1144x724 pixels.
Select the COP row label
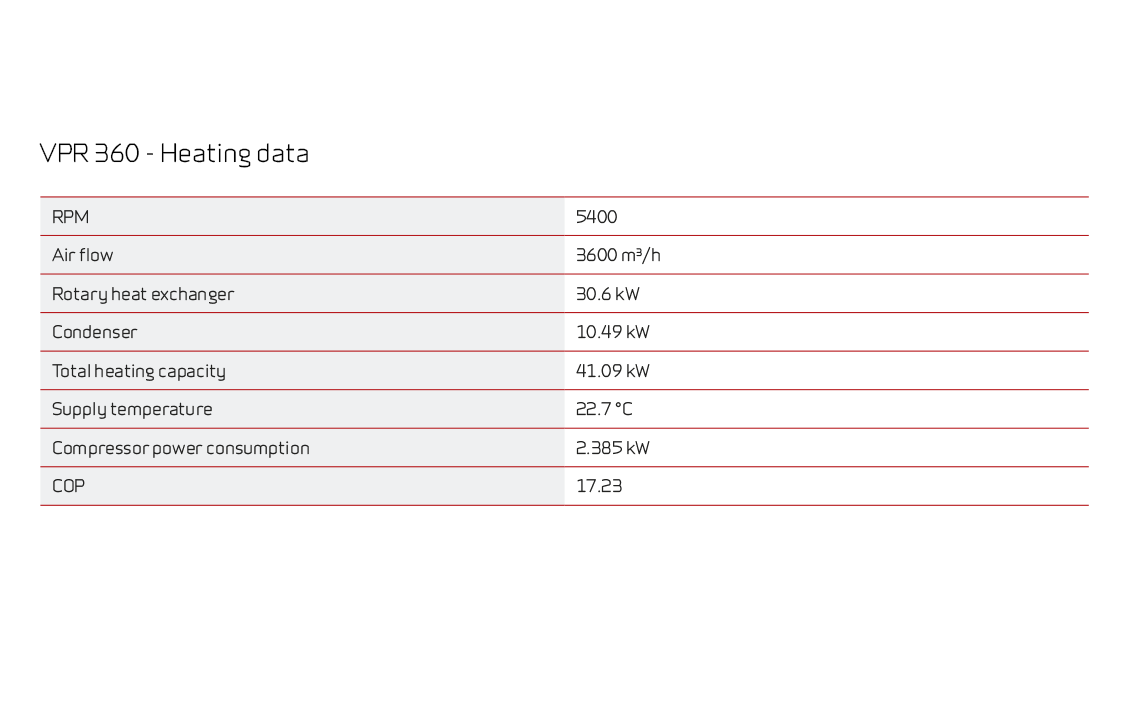pyautogui.click(x=69, y=486)
